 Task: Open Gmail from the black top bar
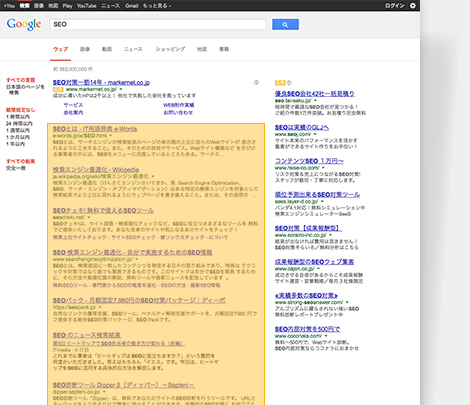[132, 6]
